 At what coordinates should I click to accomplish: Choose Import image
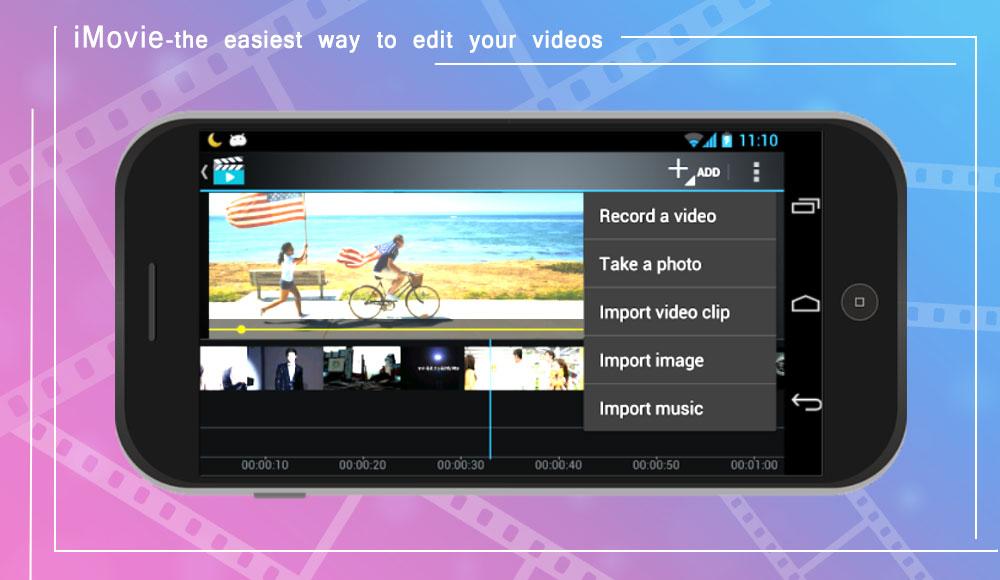pos(680,361)
